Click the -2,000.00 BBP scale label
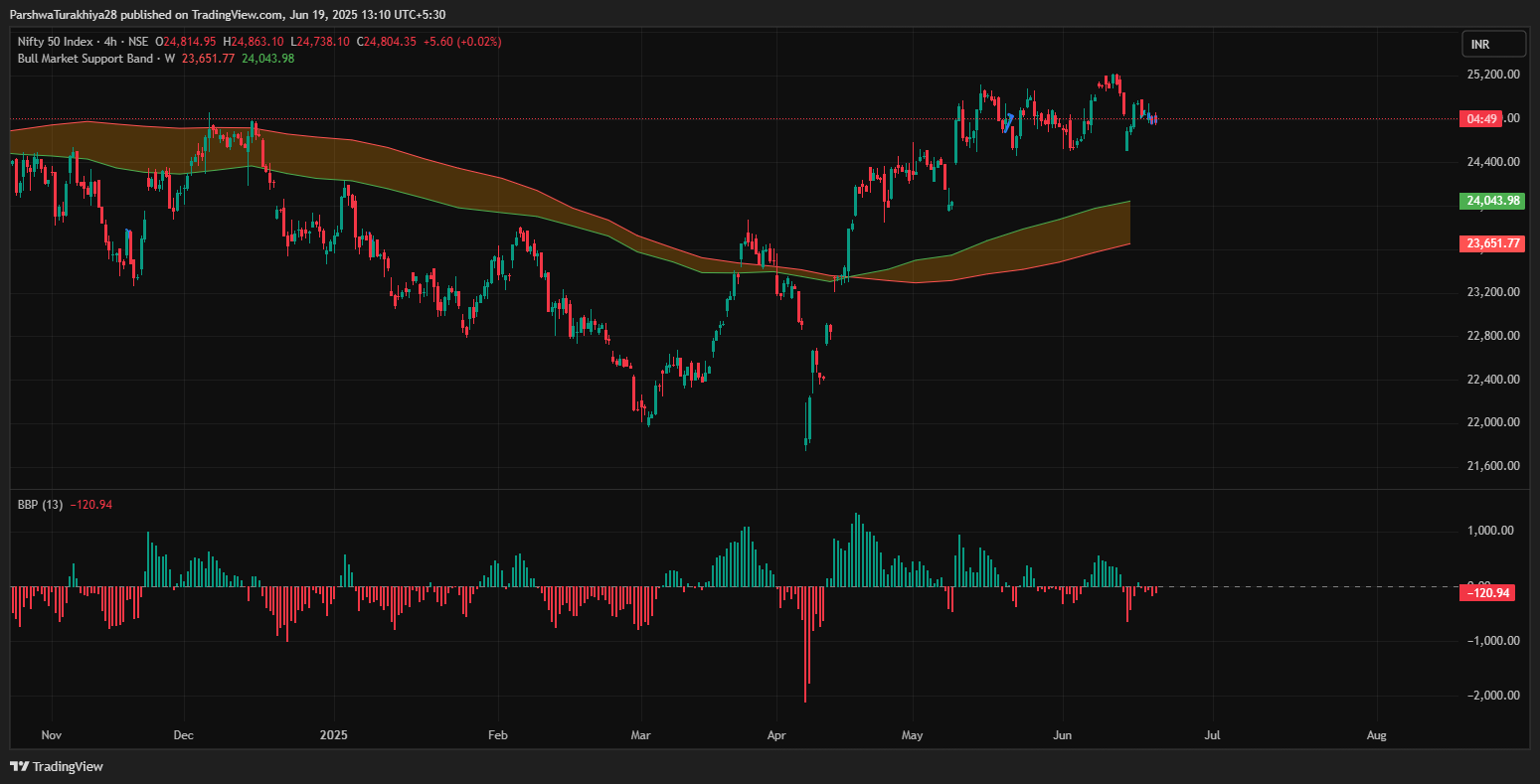 point(1491,696)
